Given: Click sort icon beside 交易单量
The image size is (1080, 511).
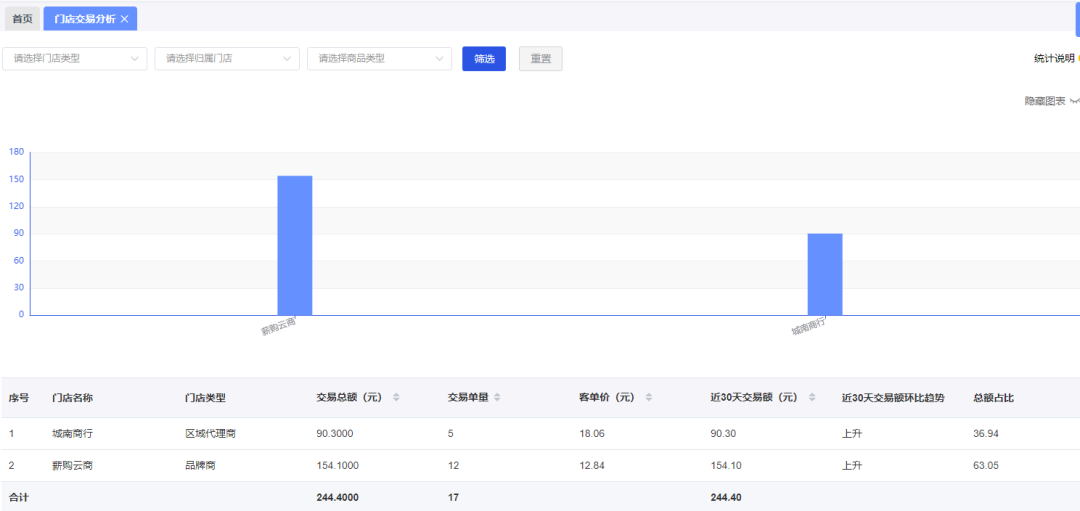Looking at the screenshot, I should click(x=497, y=398).
